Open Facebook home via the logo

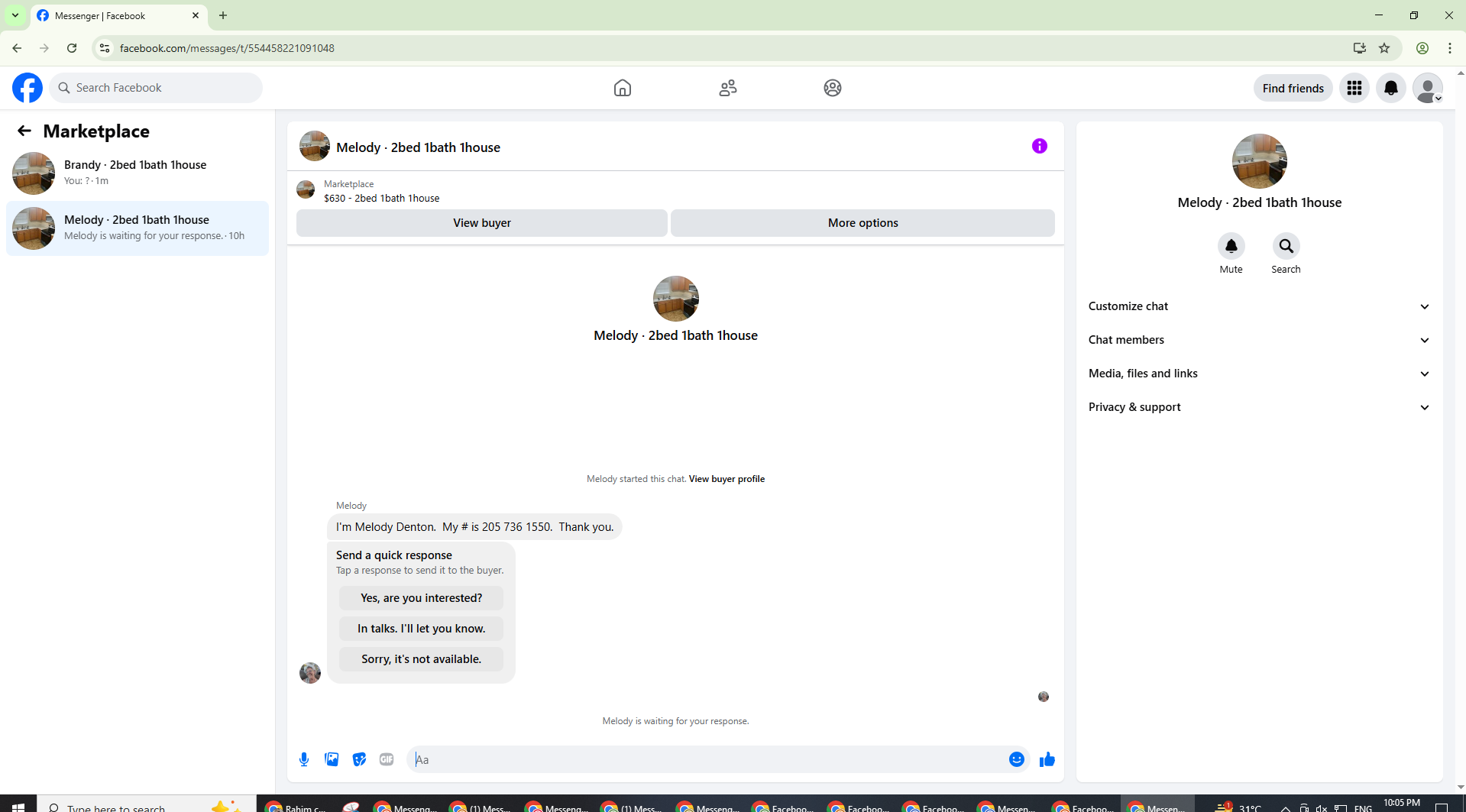pos(28,88)
